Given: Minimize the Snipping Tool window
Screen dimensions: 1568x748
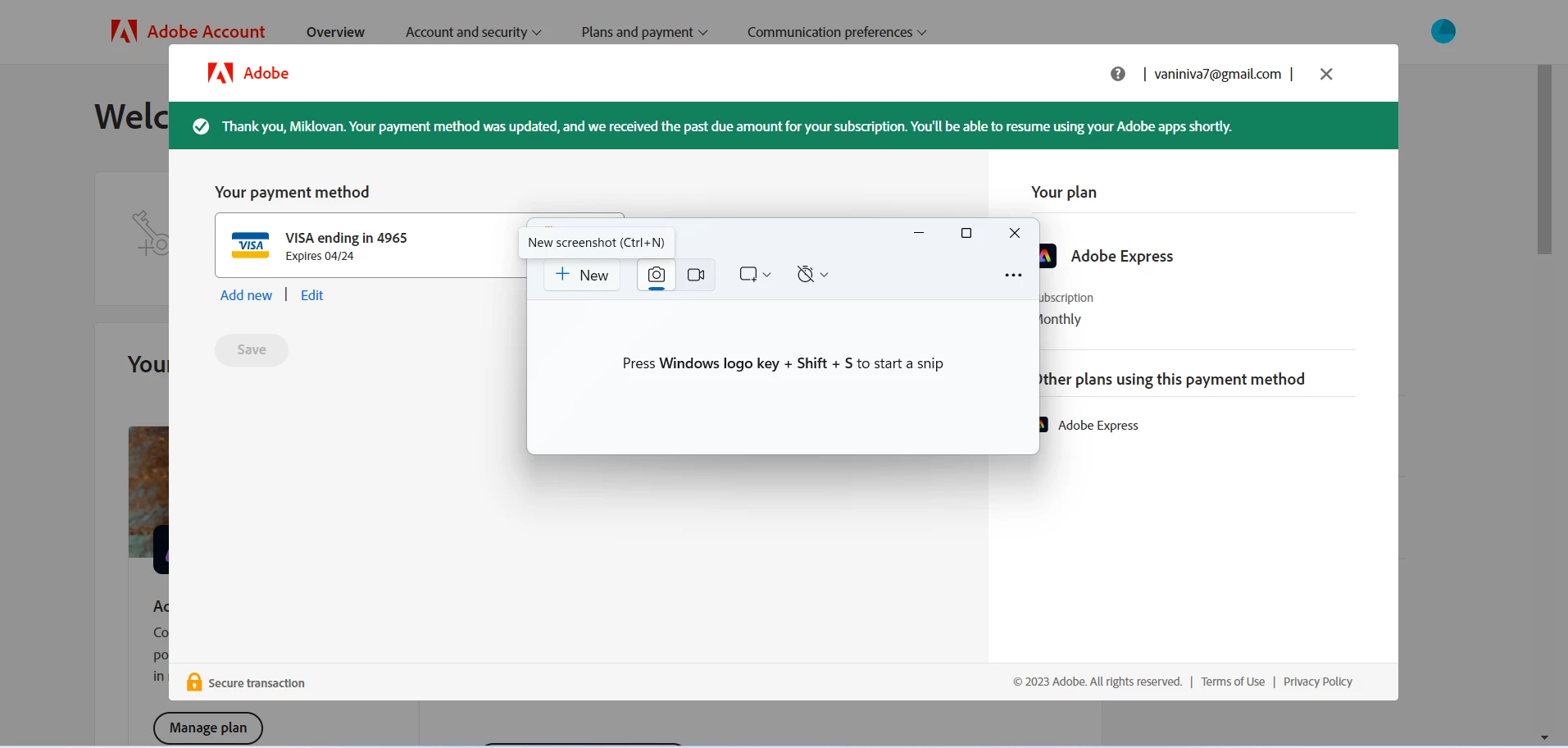Looking at the screenshot, I should pyautogui.click(x=919, y=233).
